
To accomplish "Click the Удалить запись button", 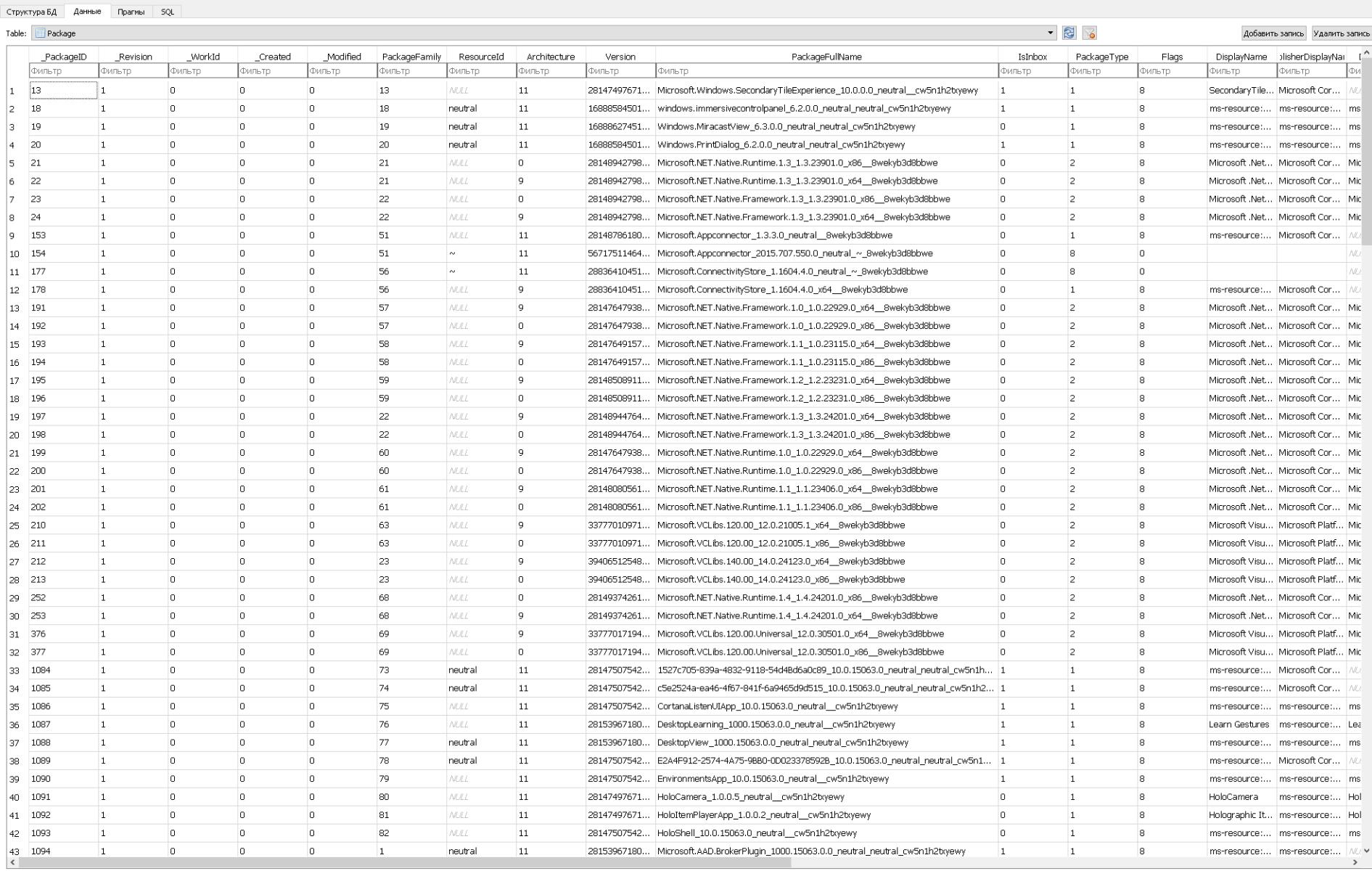I will (1342, 33).
